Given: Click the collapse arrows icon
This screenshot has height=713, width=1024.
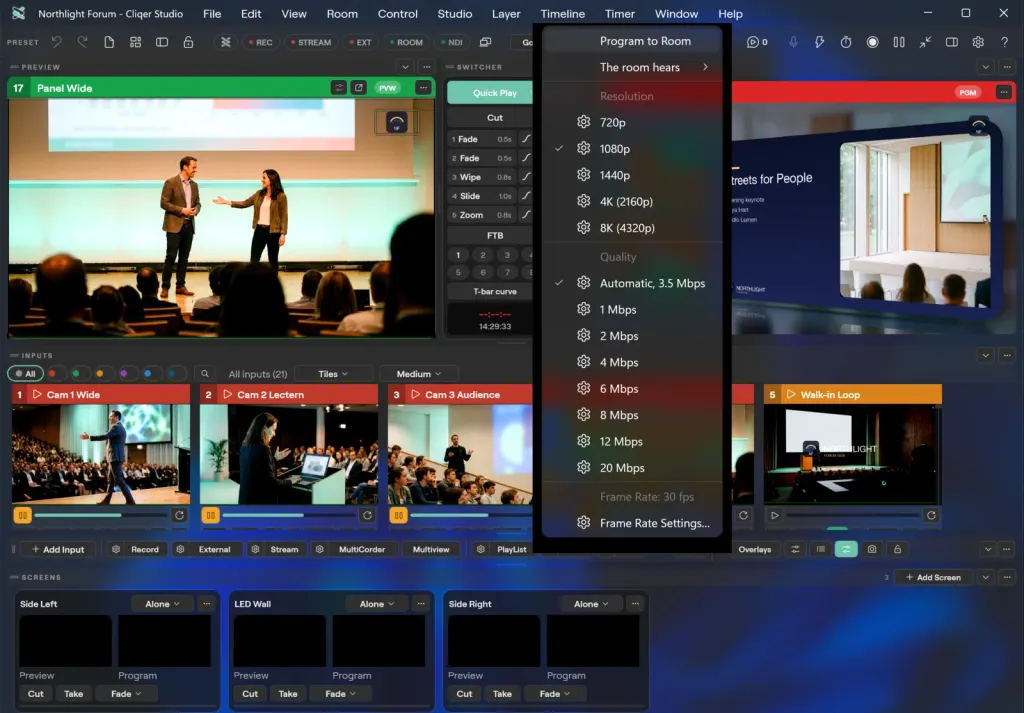Looking at the screenshot, I should pos(925,42).
